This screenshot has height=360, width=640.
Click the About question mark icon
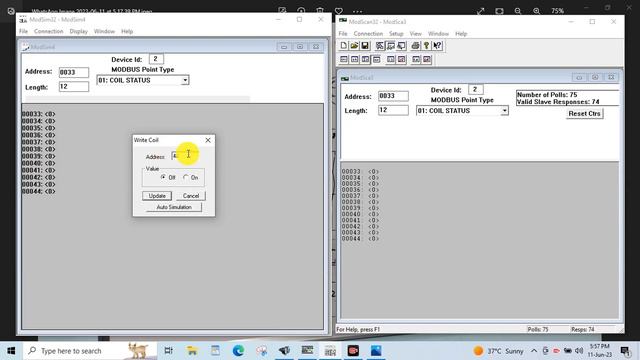click(x=426, y=45)
